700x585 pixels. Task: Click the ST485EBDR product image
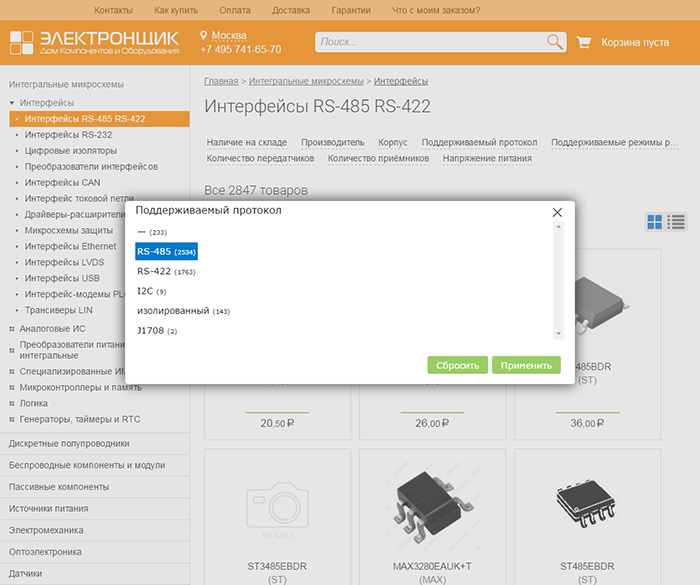tap(586, 504)
